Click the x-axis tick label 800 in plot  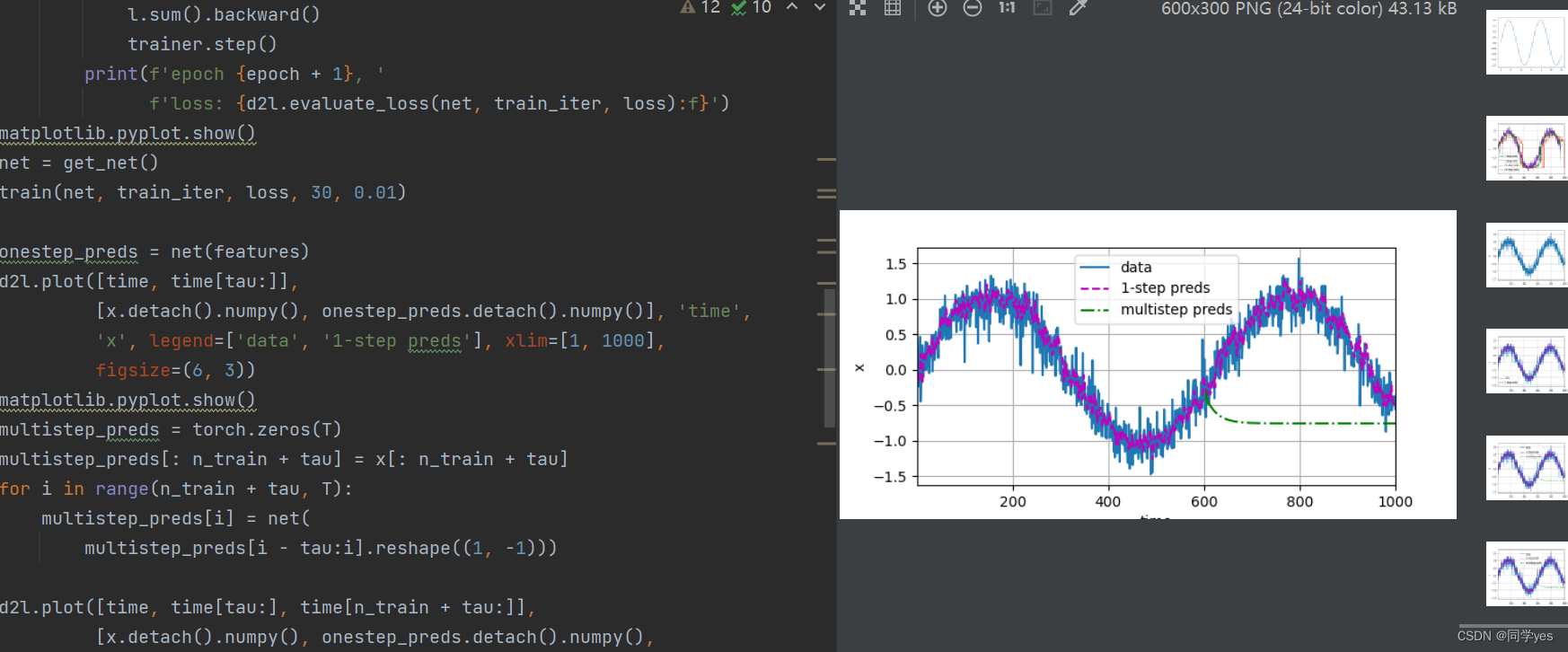1299,502
